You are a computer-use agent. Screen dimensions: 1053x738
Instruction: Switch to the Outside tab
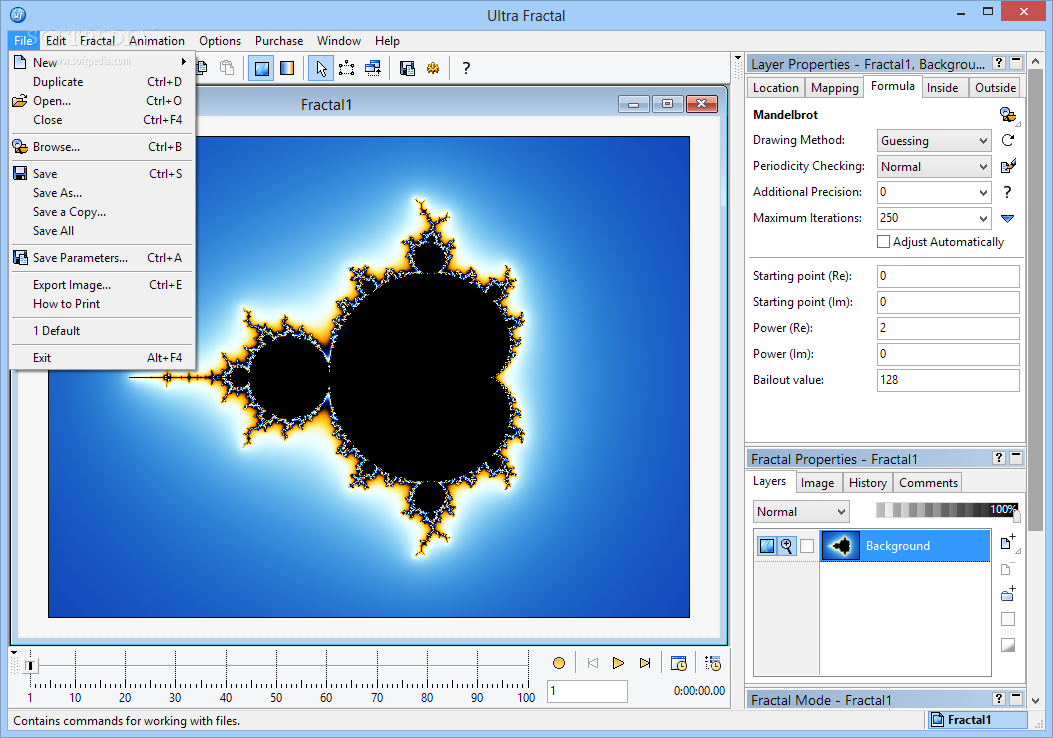[995, 88]
